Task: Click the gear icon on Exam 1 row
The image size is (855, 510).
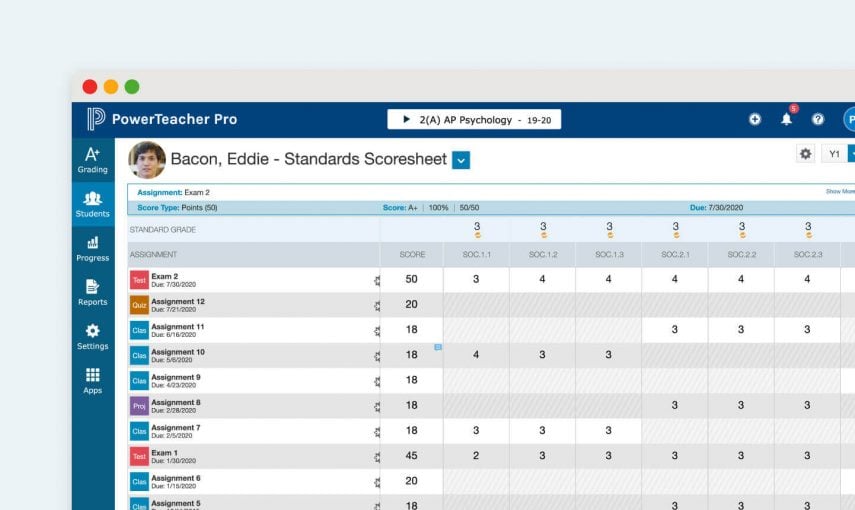Action: [x=377, y=457]
